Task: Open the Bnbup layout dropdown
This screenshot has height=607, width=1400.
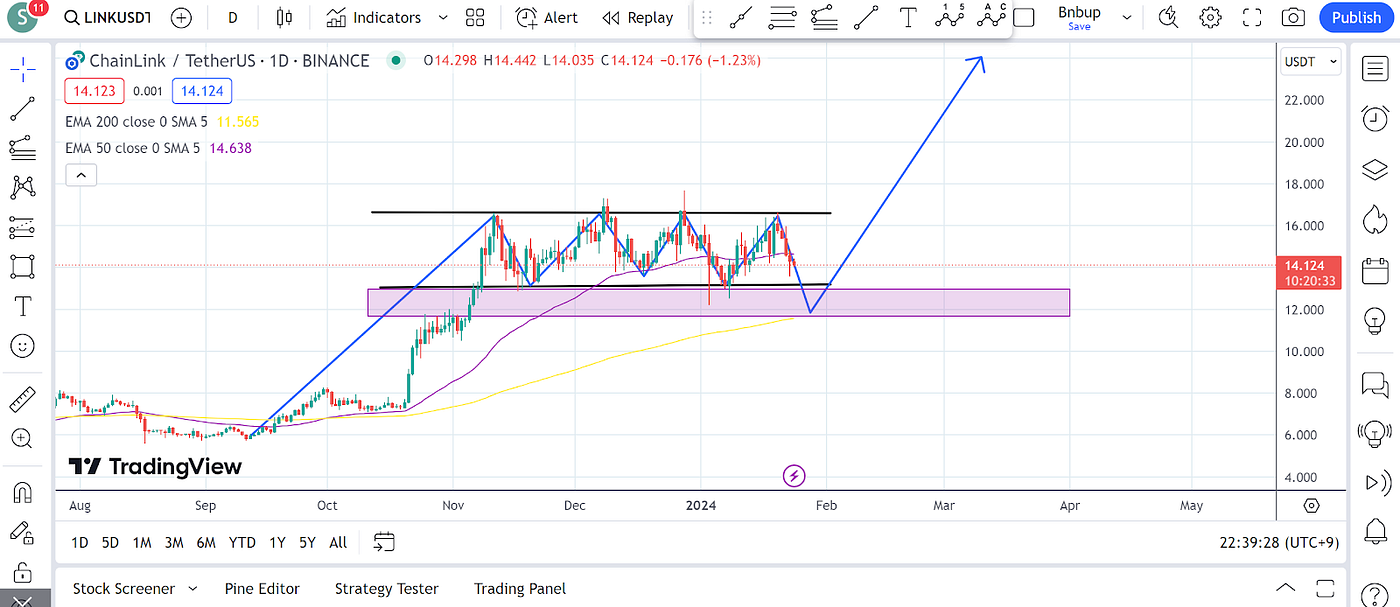Action: click(x=1126, y=17)
